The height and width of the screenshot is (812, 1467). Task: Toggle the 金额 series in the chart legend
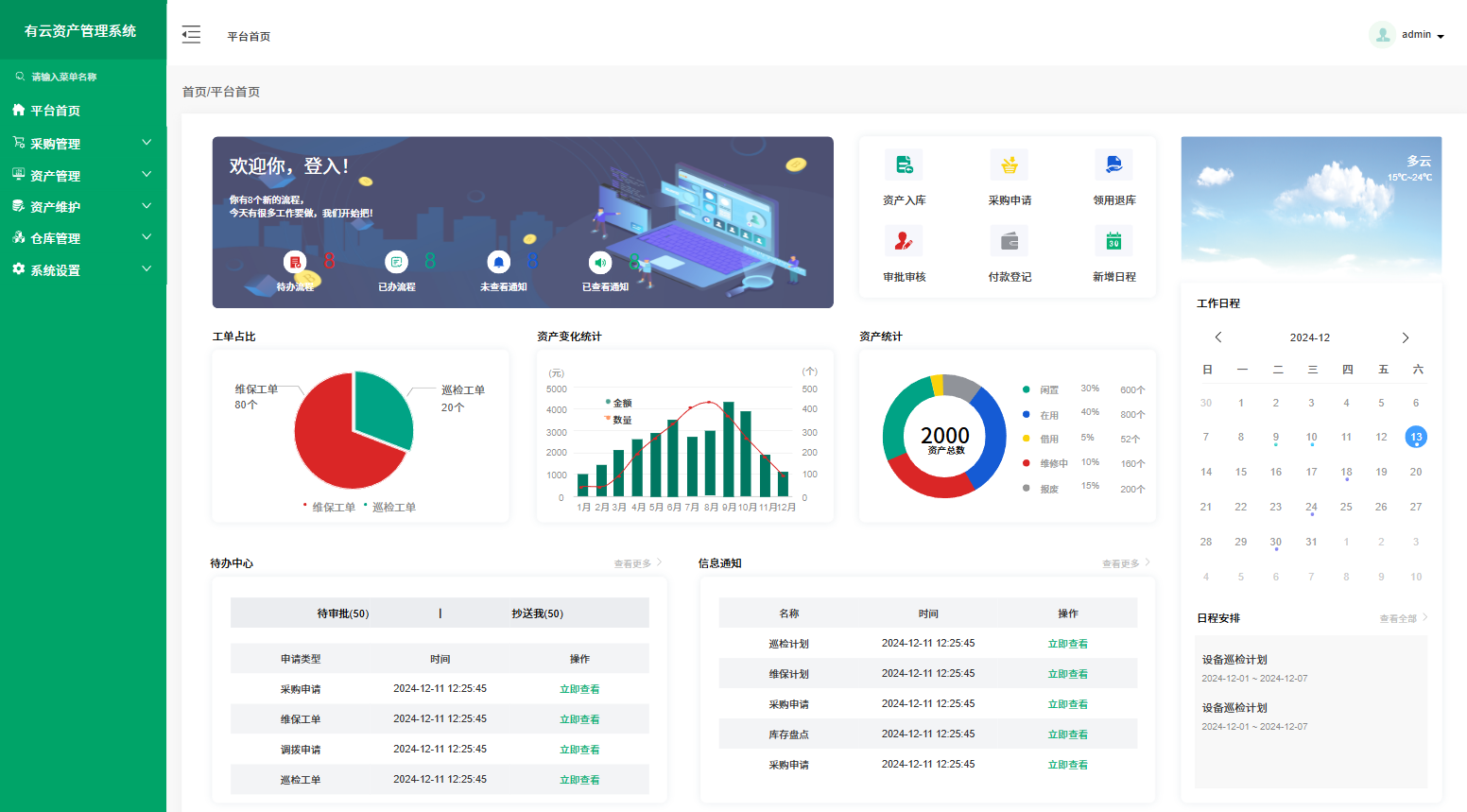pos(618,404)
